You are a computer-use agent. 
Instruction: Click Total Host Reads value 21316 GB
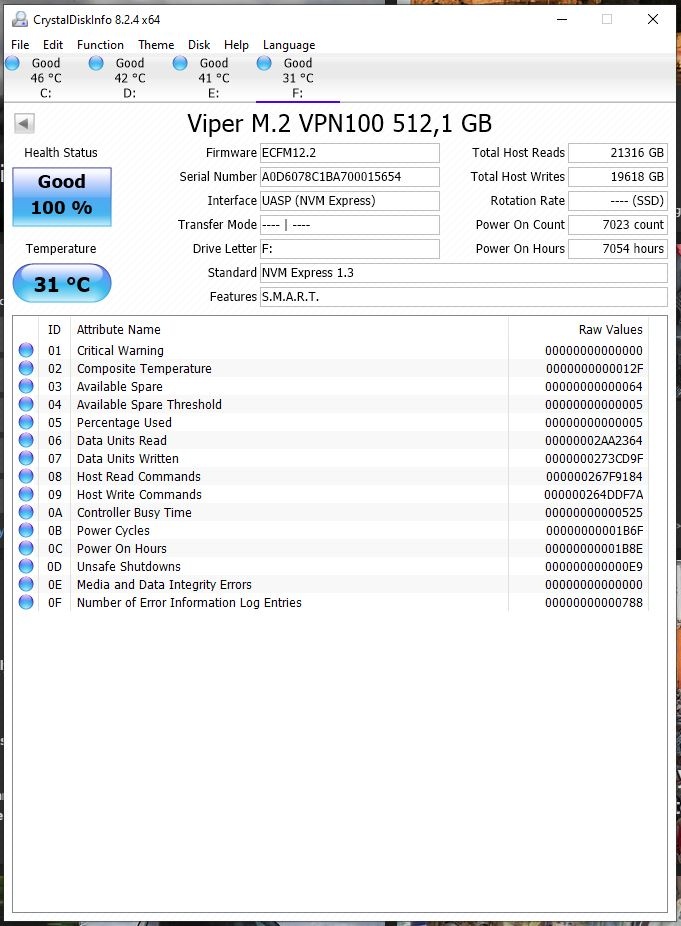pyautogui.click(x=618, y=153)
